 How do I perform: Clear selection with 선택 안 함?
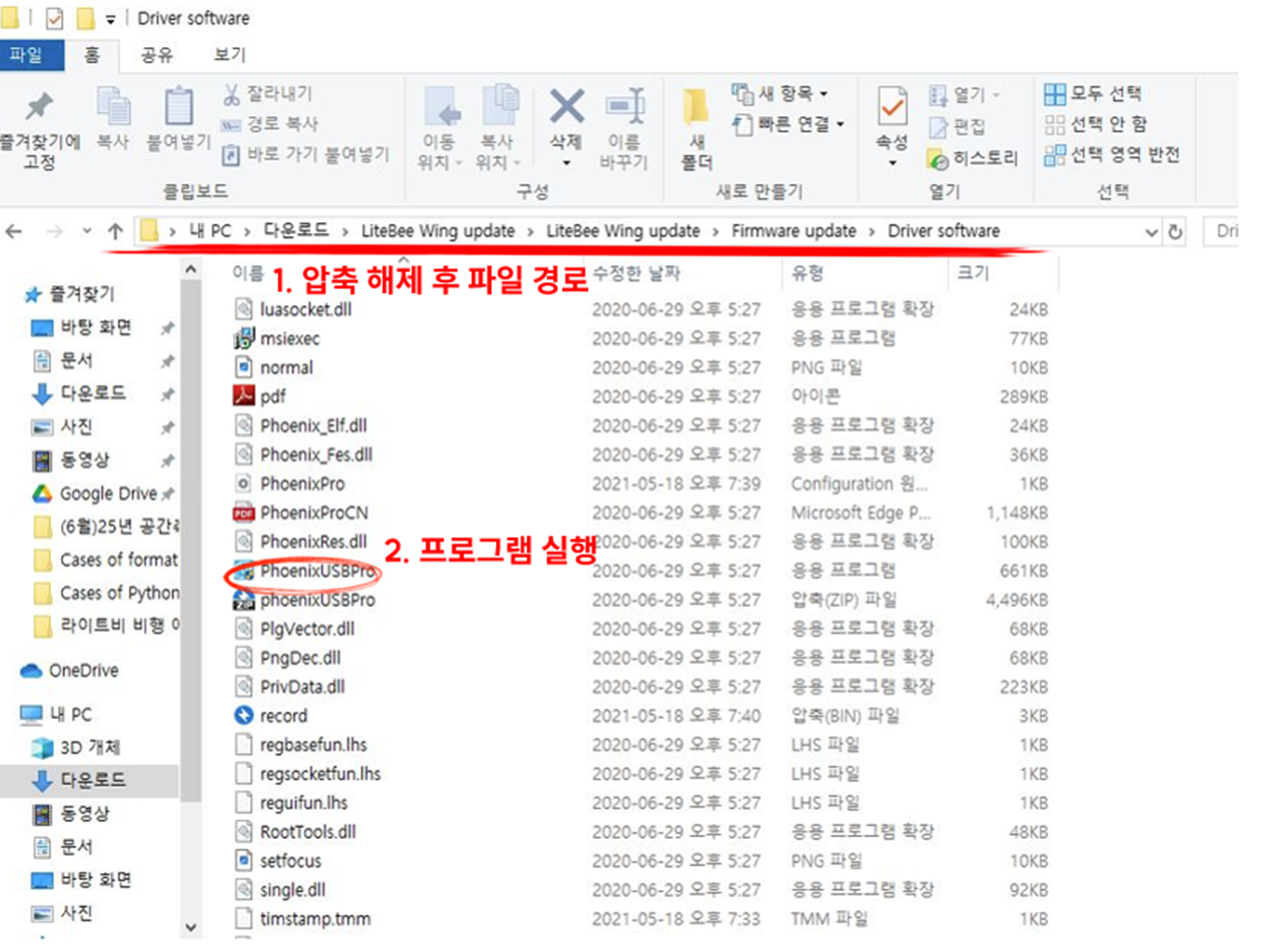point(1096,124)
